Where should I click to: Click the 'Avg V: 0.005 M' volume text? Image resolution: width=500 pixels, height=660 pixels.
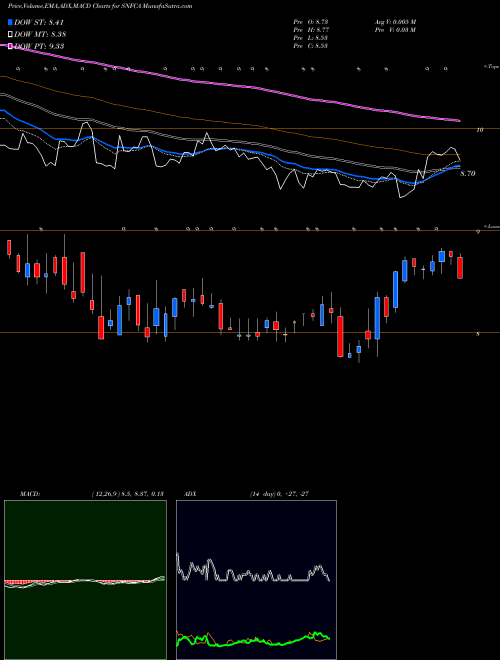395,22
